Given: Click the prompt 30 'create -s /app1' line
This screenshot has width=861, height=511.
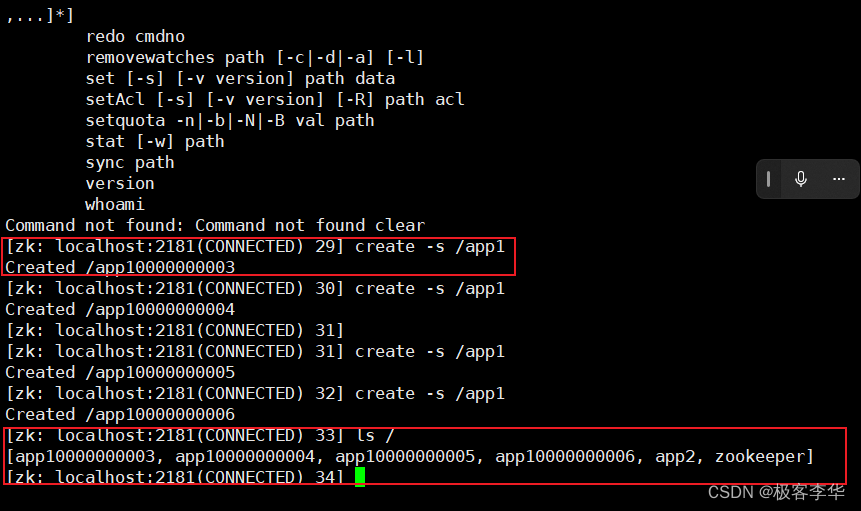Looking at the screenshot, I should click(255, 289).
